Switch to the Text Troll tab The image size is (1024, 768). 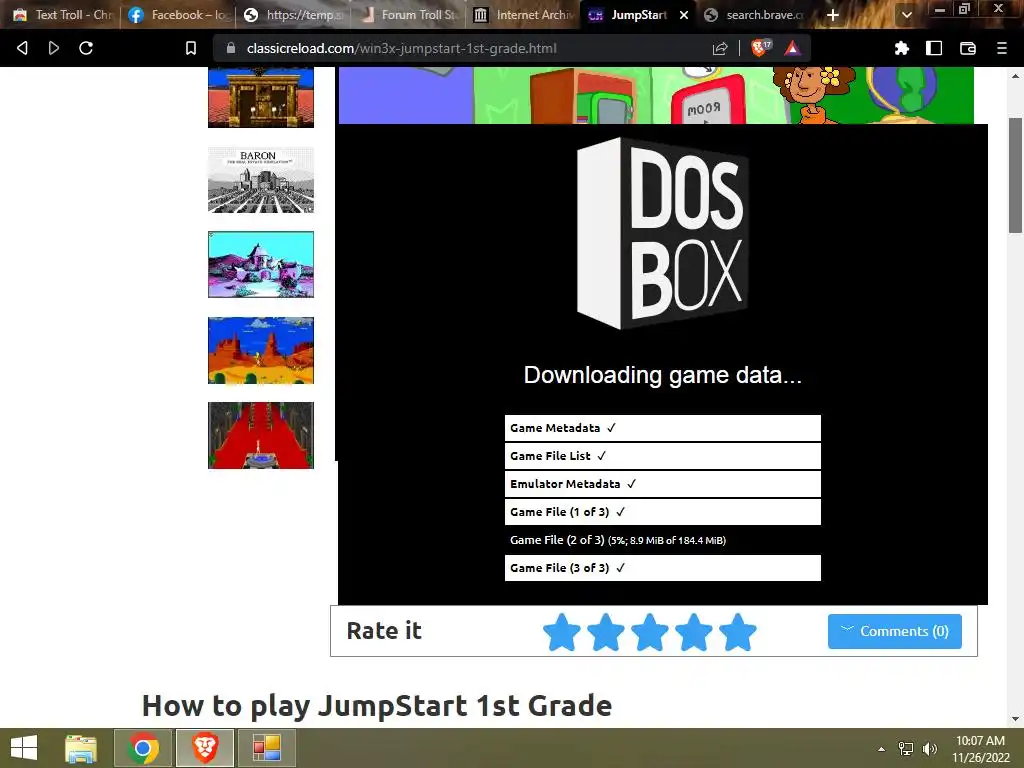(62, 14)
